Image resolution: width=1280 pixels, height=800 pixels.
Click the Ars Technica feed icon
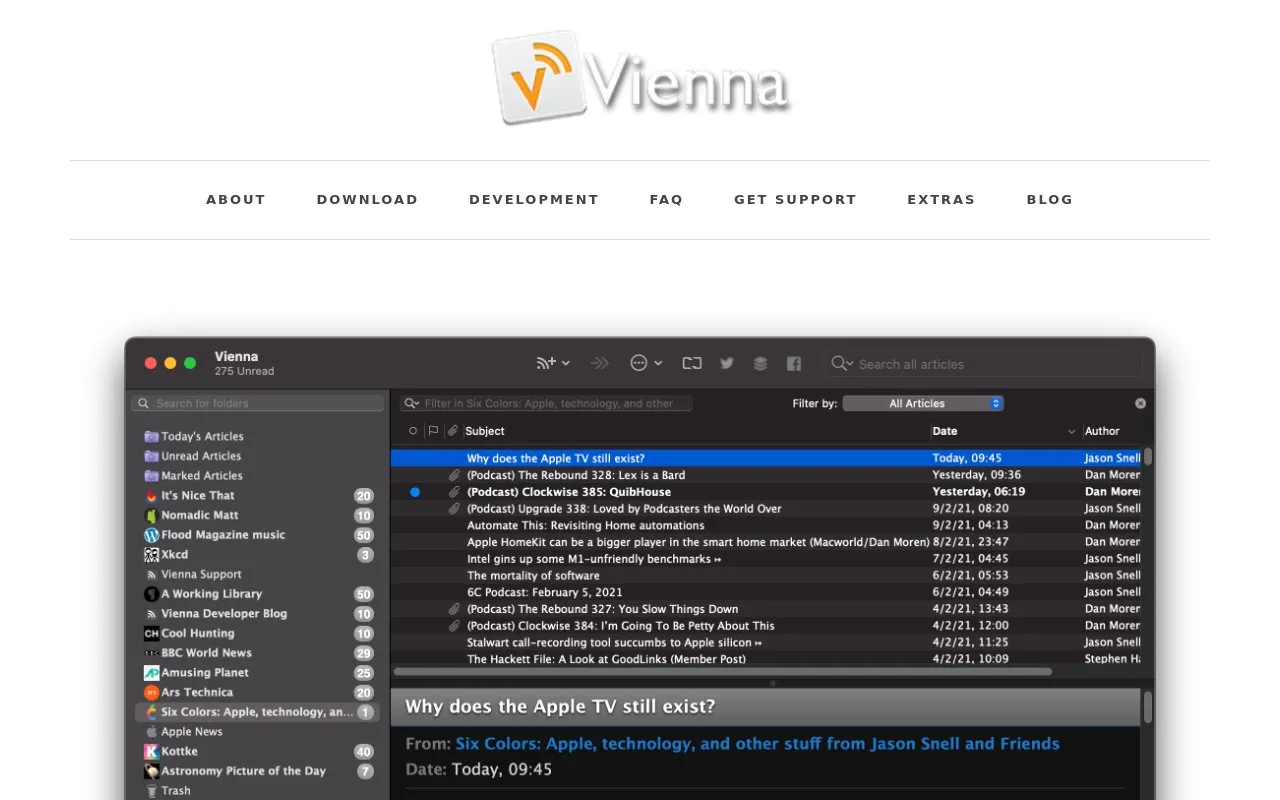coord(152,693)
